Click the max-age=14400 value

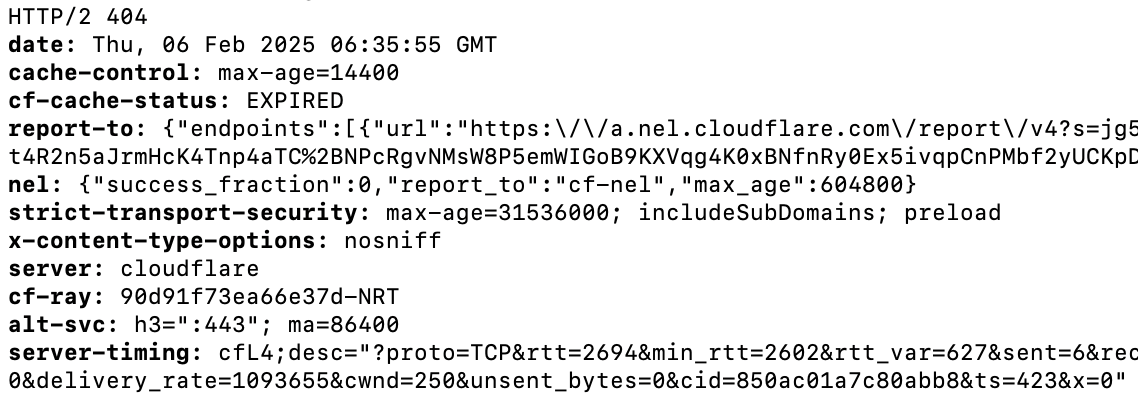308,73
